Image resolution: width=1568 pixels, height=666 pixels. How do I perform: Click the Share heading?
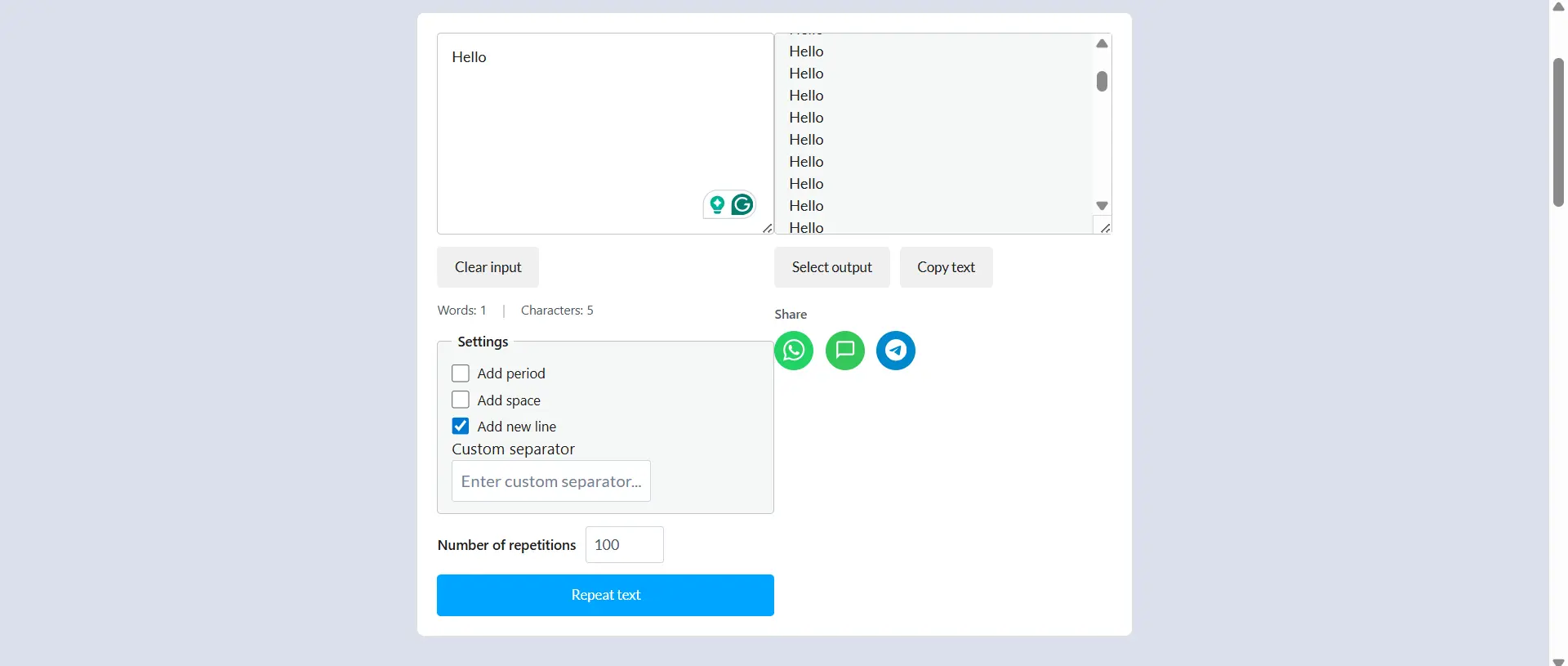[x=791, y=315]
